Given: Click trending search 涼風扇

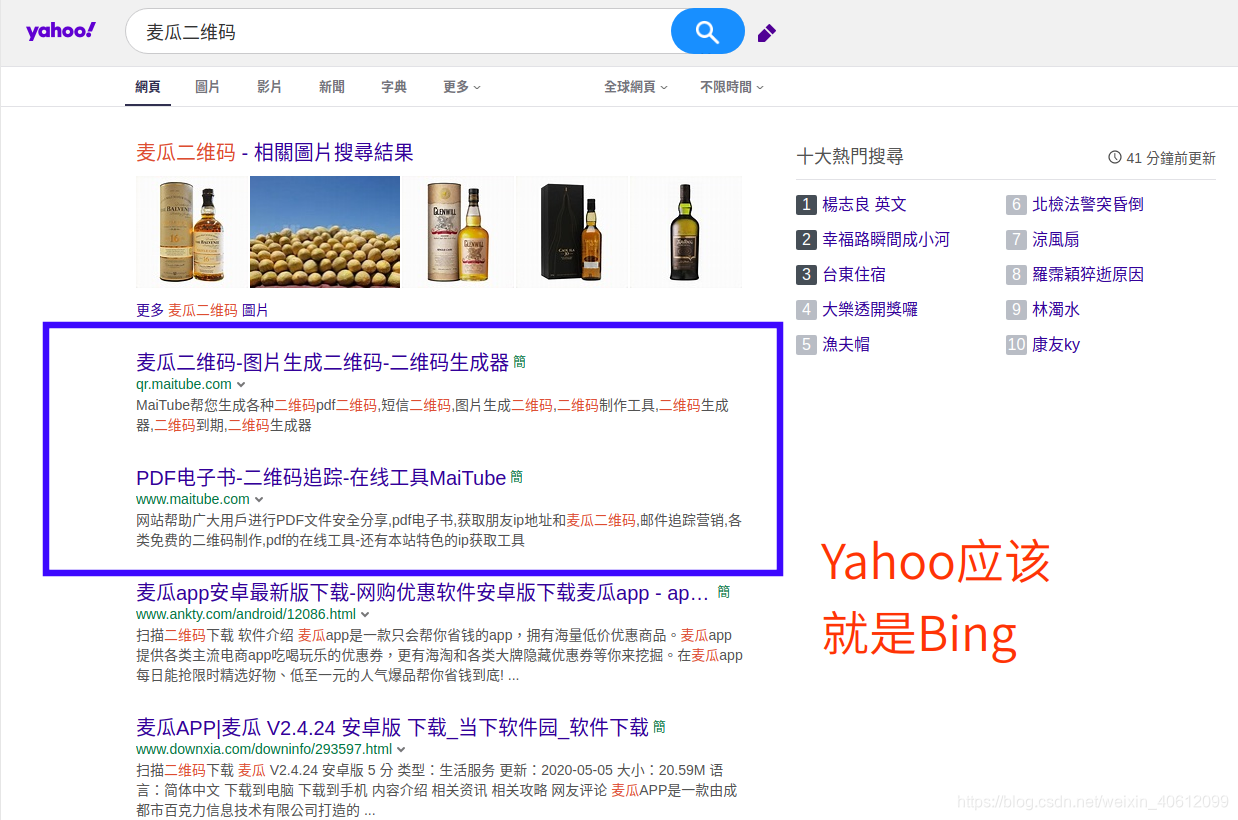Looking at the screenshot, I should (1056, 240).
